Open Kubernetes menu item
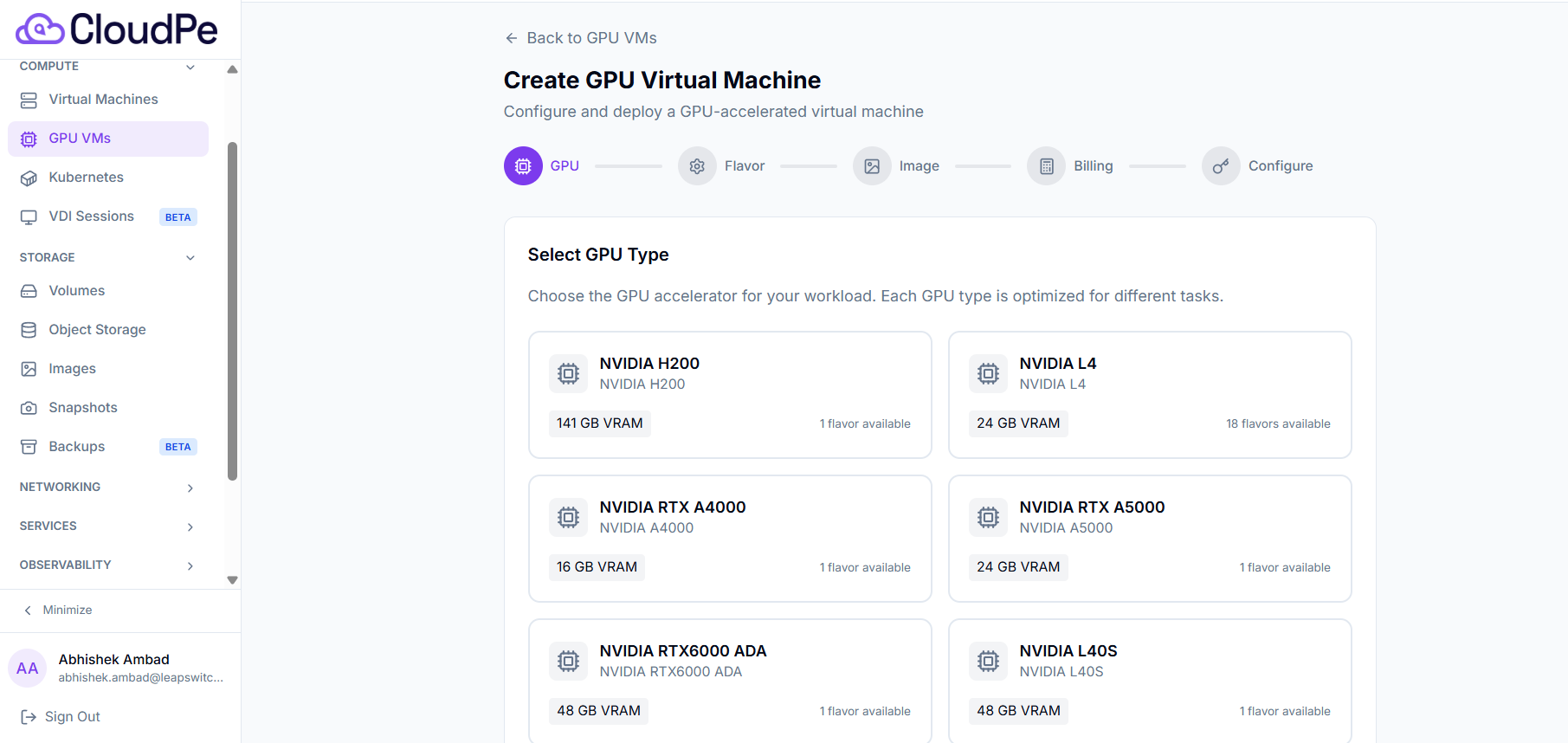1568x743 pixels. pos(108,178)
